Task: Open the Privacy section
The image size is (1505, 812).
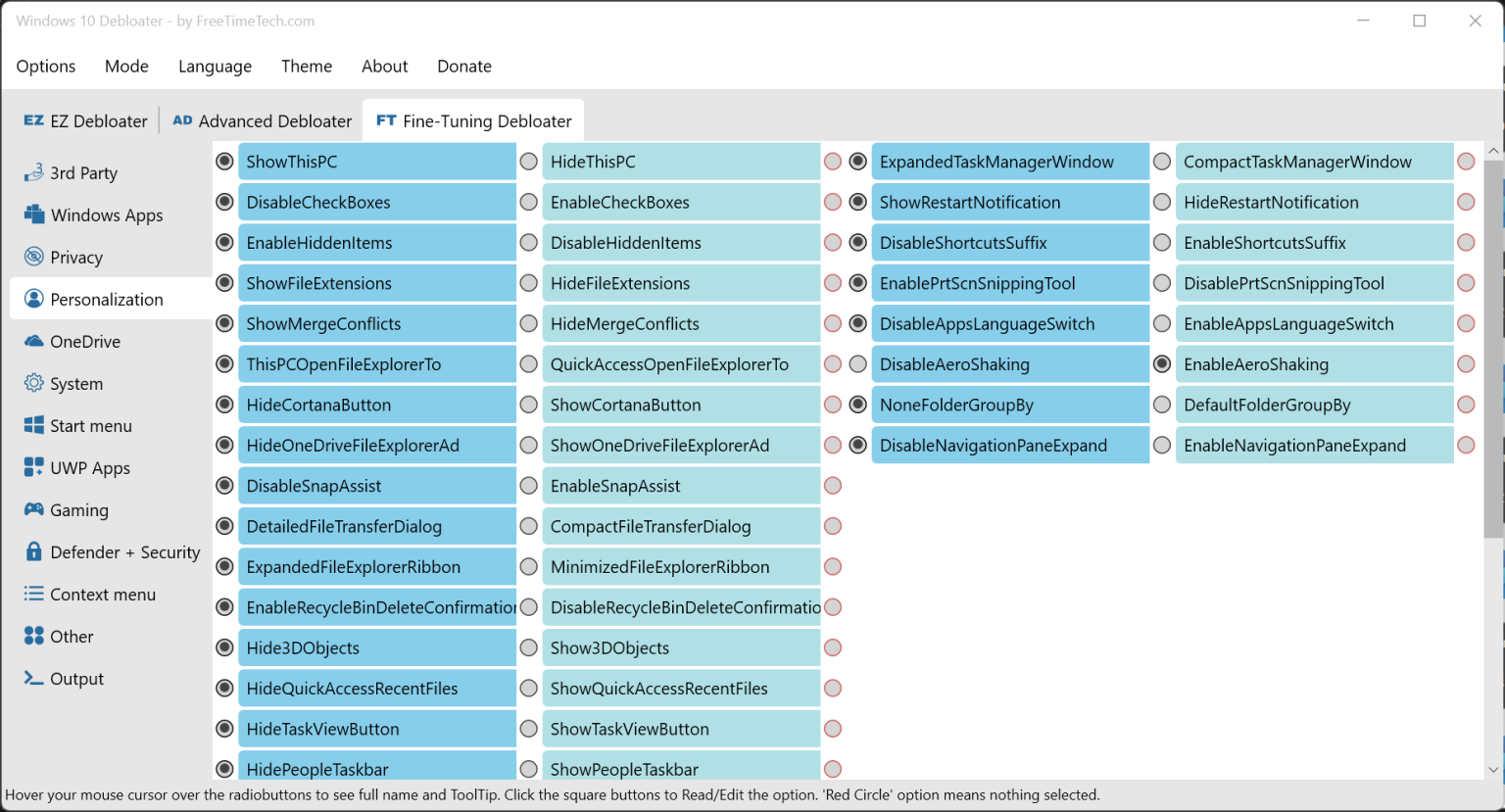Action: 34,257
